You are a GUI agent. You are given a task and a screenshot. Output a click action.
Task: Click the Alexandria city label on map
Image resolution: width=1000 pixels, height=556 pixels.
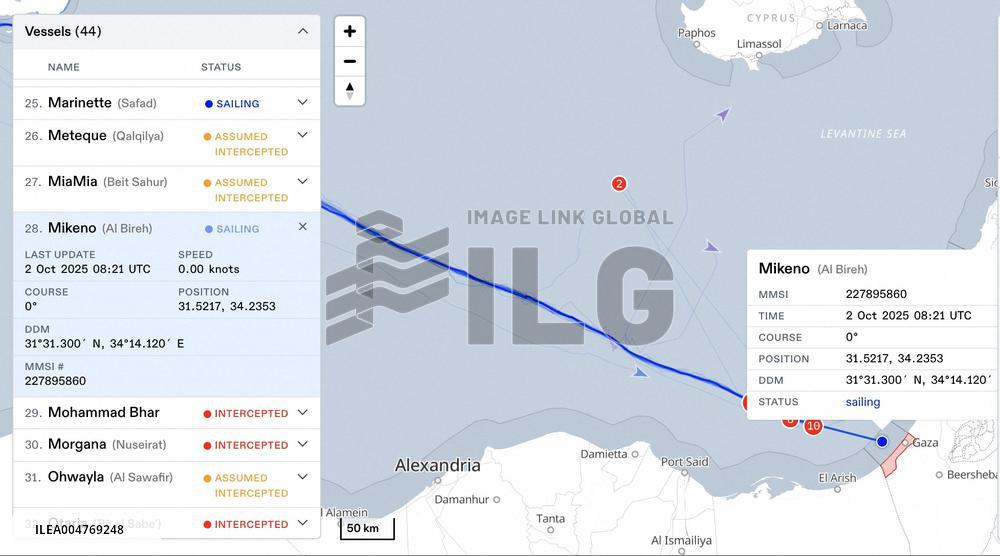tap(438, 465)
